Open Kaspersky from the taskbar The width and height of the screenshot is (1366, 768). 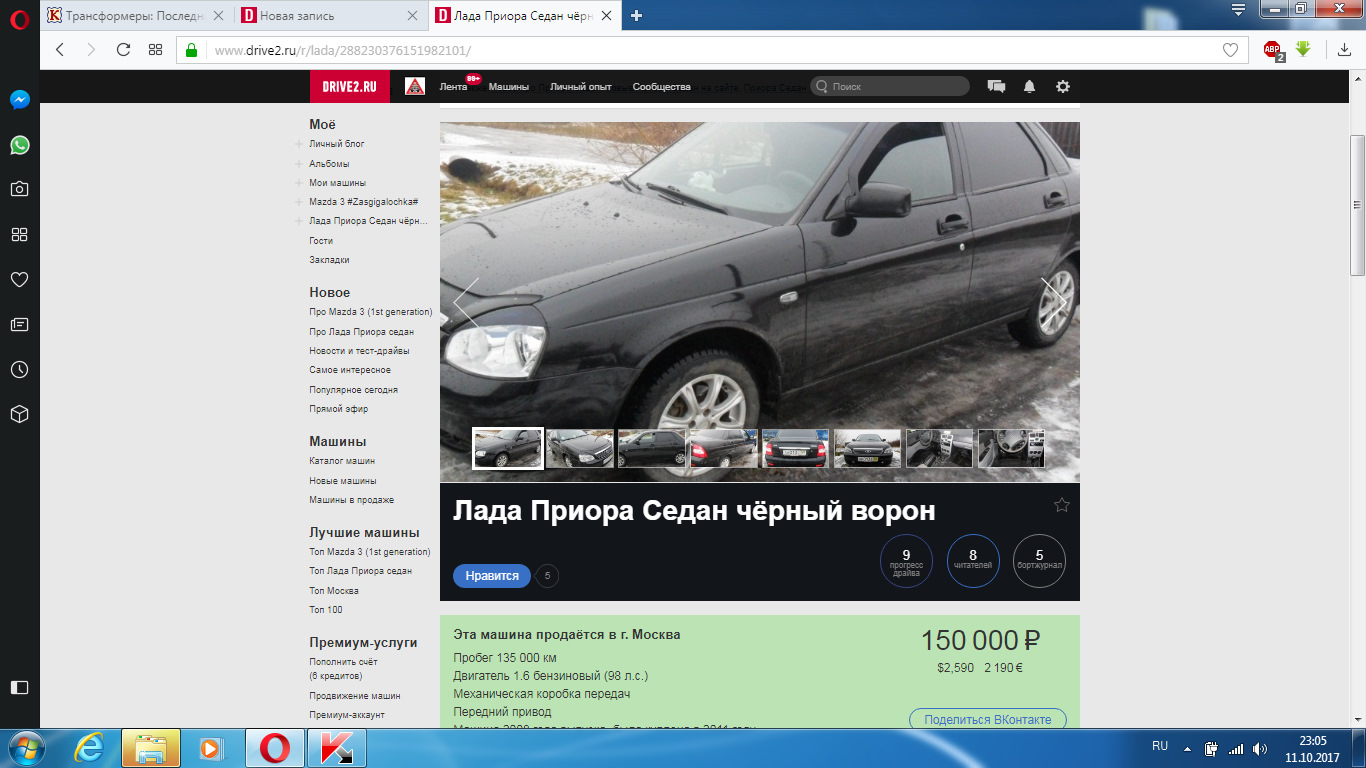336,748
